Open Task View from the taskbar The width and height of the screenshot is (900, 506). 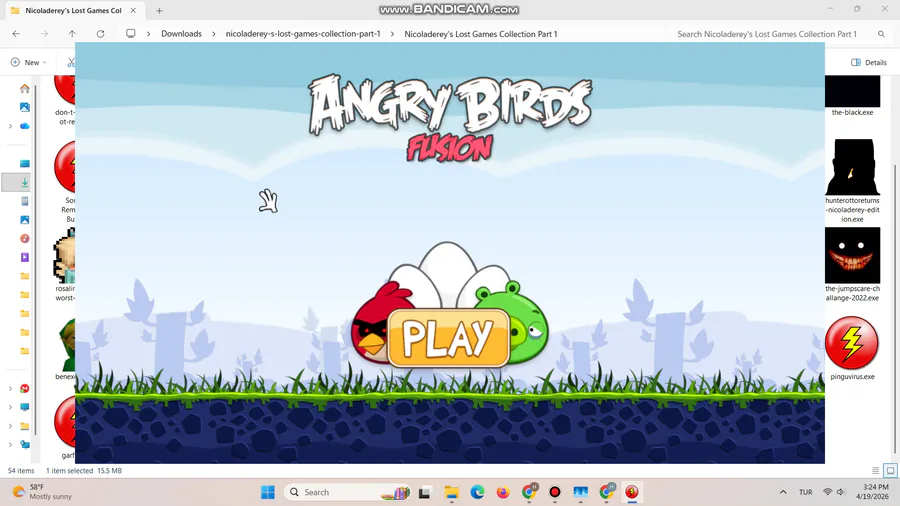tap(425, 492)
